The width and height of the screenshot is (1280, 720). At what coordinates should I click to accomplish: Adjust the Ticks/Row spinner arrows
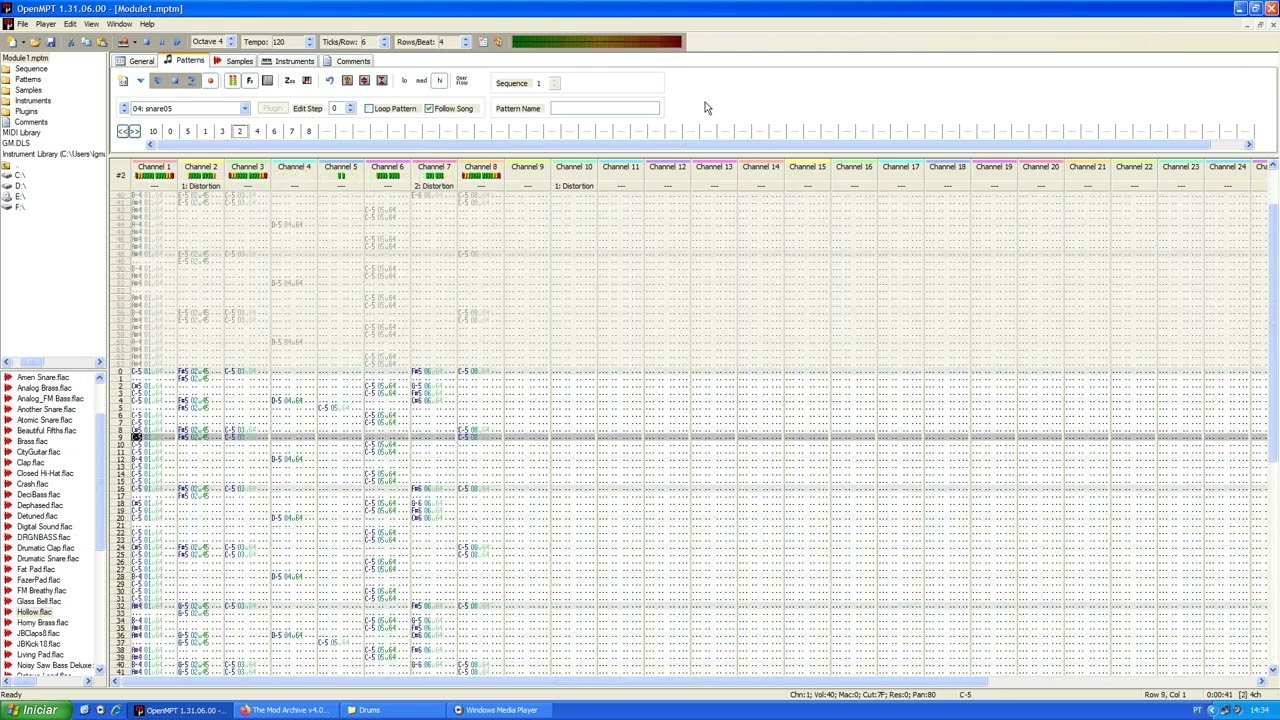click(384, 42)
